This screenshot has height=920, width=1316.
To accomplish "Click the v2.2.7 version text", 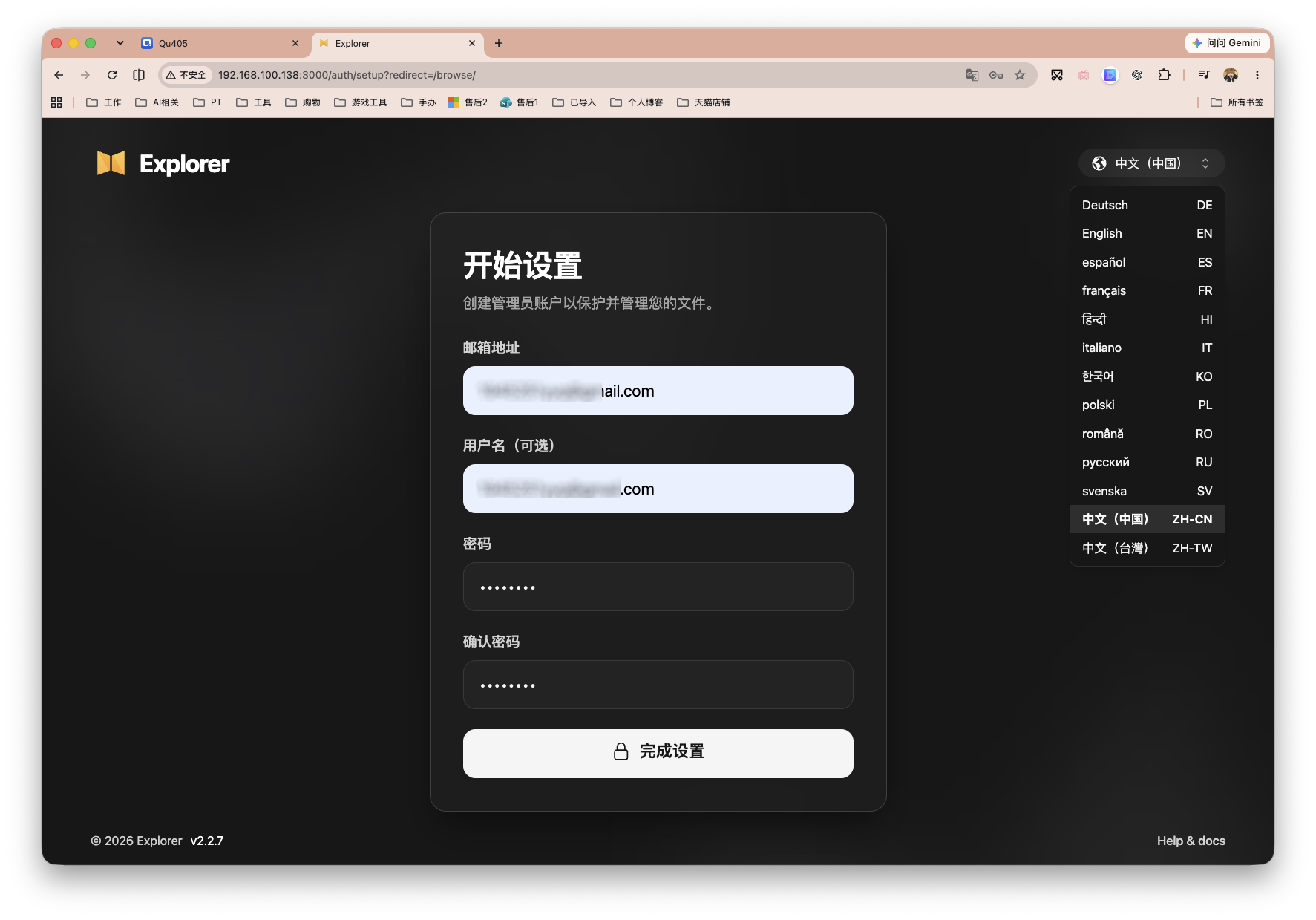I will (x=207, y=841).
